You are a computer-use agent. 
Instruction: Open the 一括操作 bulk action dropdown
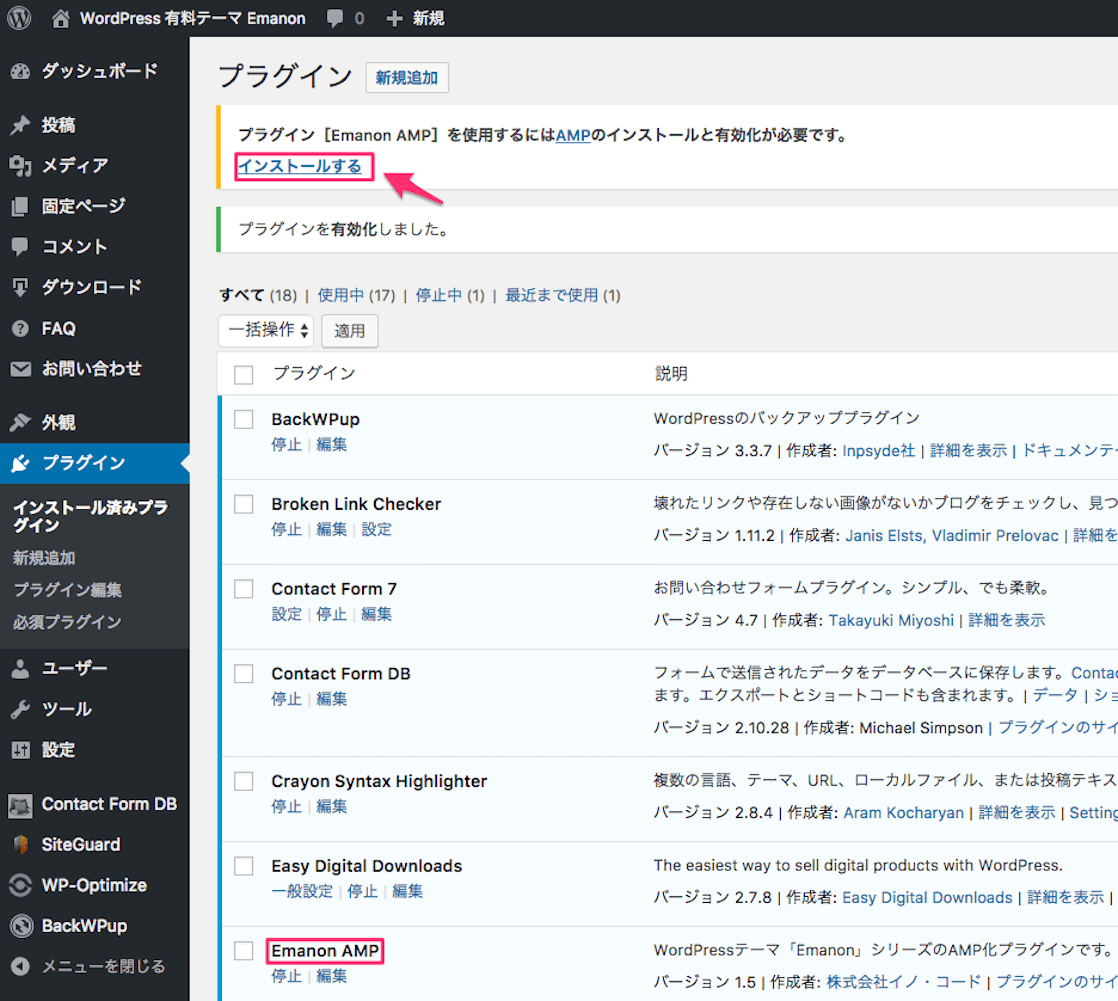[x=266, y=330]
